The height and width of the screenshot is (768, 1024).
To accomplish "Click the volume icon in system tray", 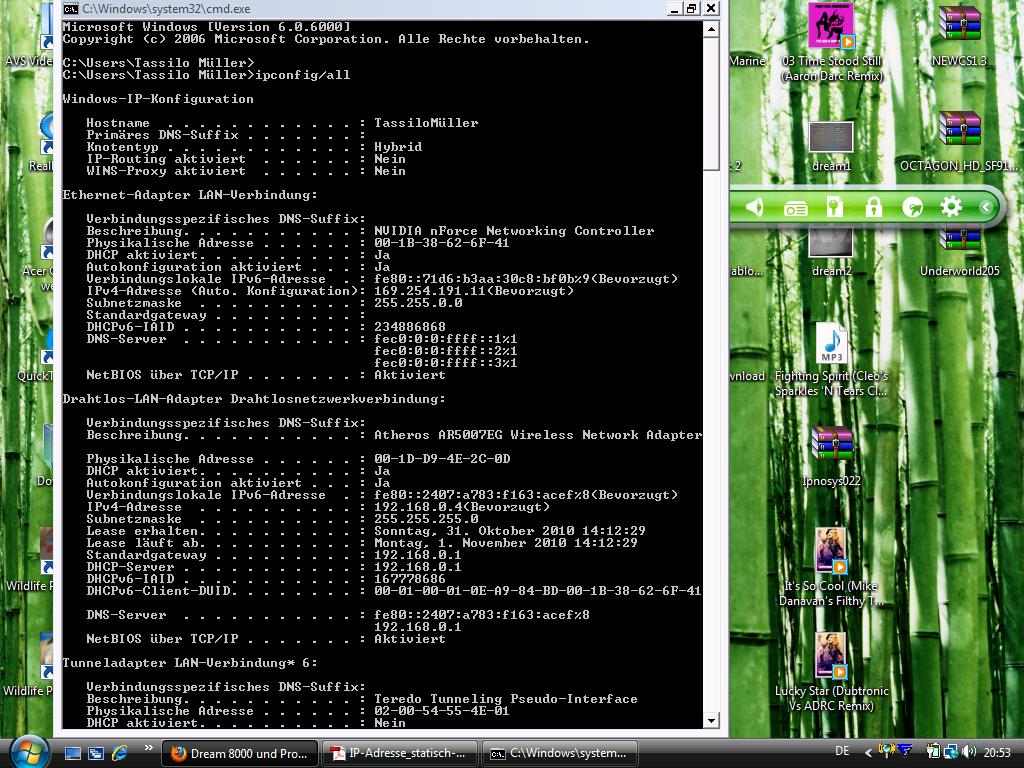I will [968, 752].
